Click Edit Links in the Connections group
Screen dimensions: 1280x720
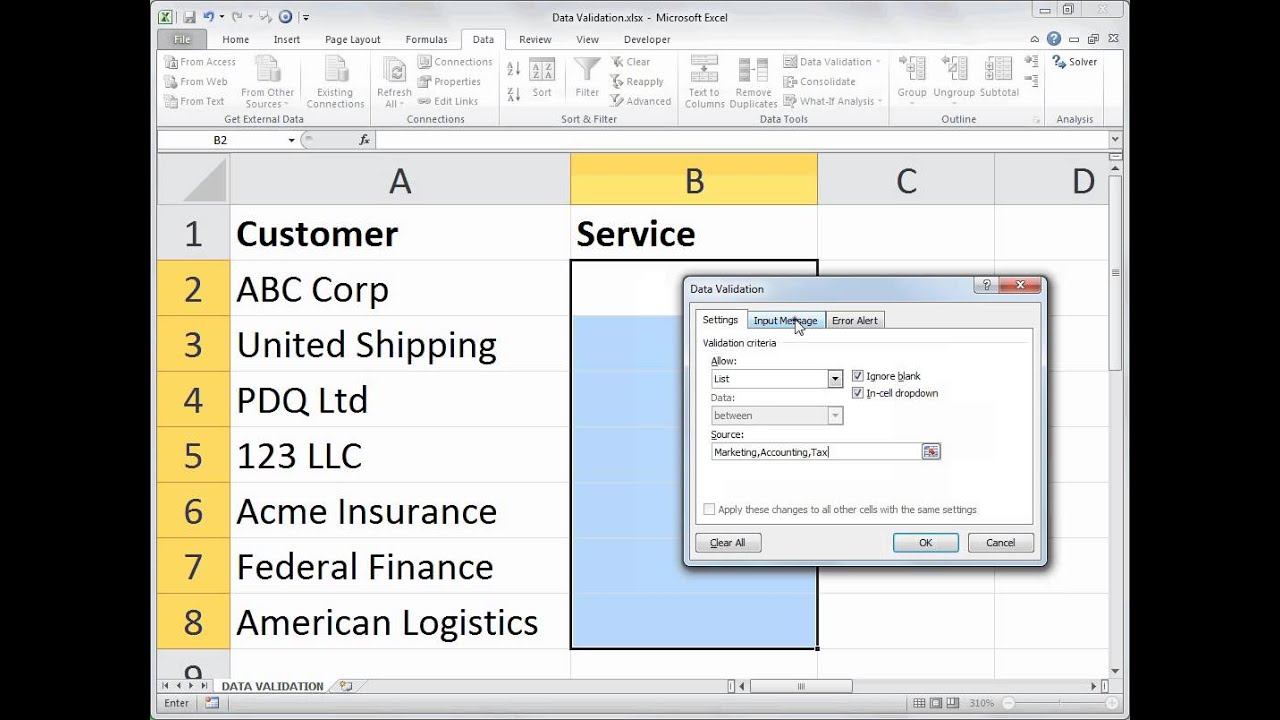[448, 101]
